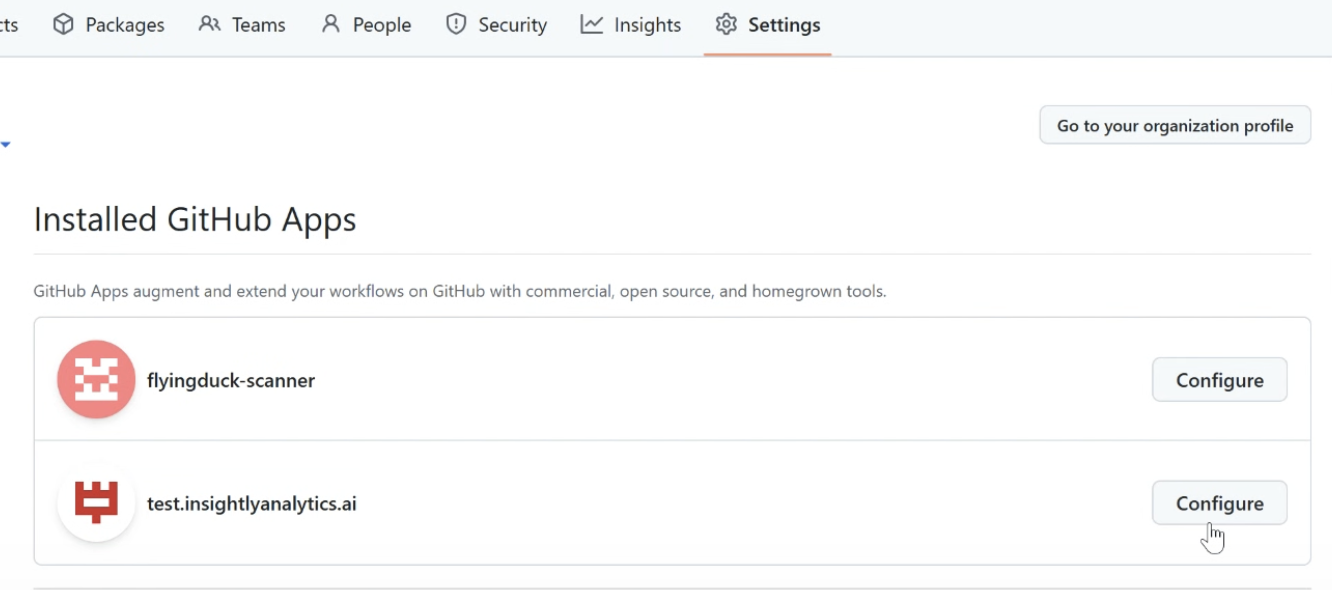
Task: Click the People person icon
Action: click(331, 25)
